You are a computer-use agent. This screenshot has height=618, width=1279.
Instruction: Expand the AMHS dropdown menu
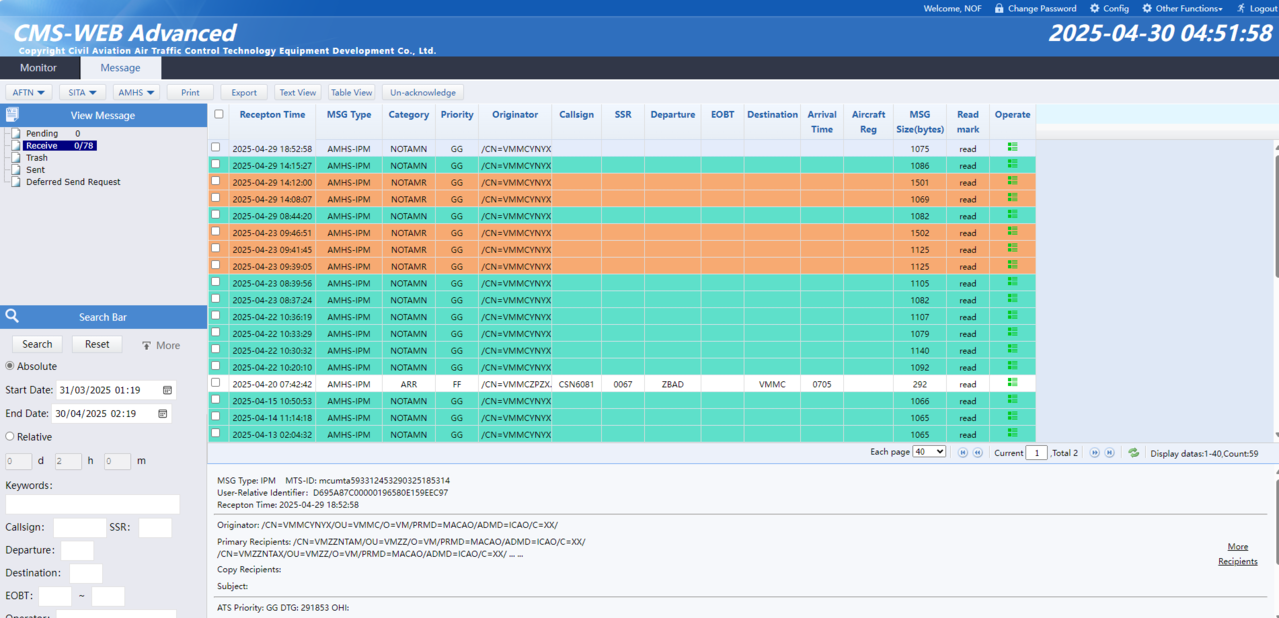pos(136,92)
